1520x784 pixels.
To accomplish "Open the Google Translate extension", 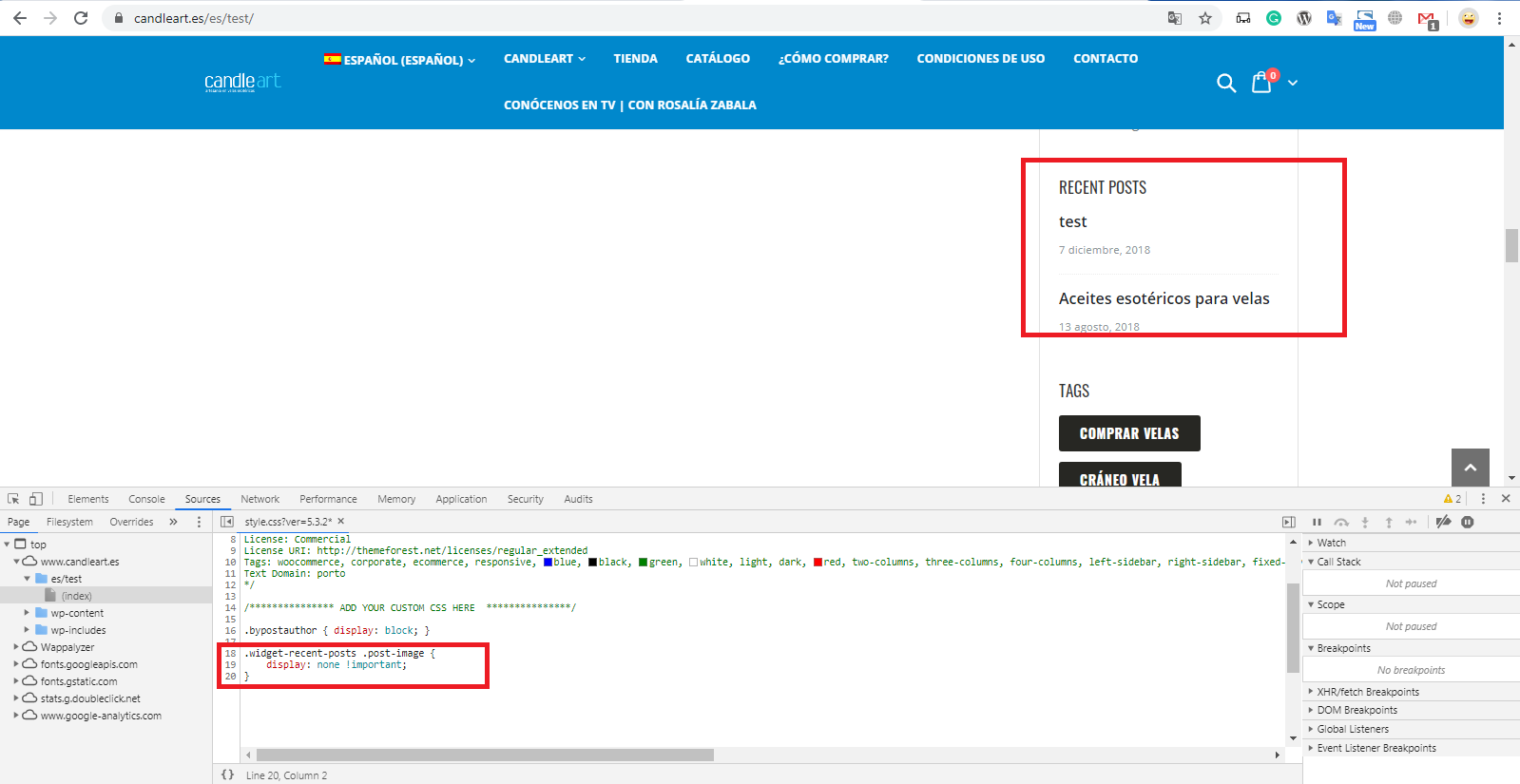I will point(1335,18).
